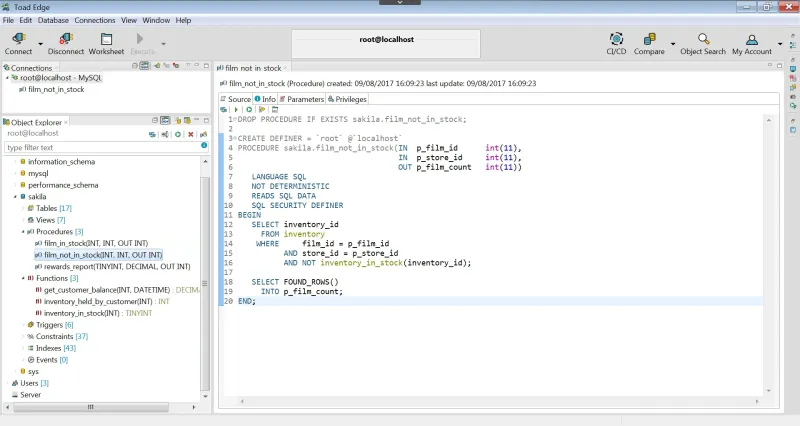800x426 pixels.
Task: Open the Connections menu
Action: [95, 20]
